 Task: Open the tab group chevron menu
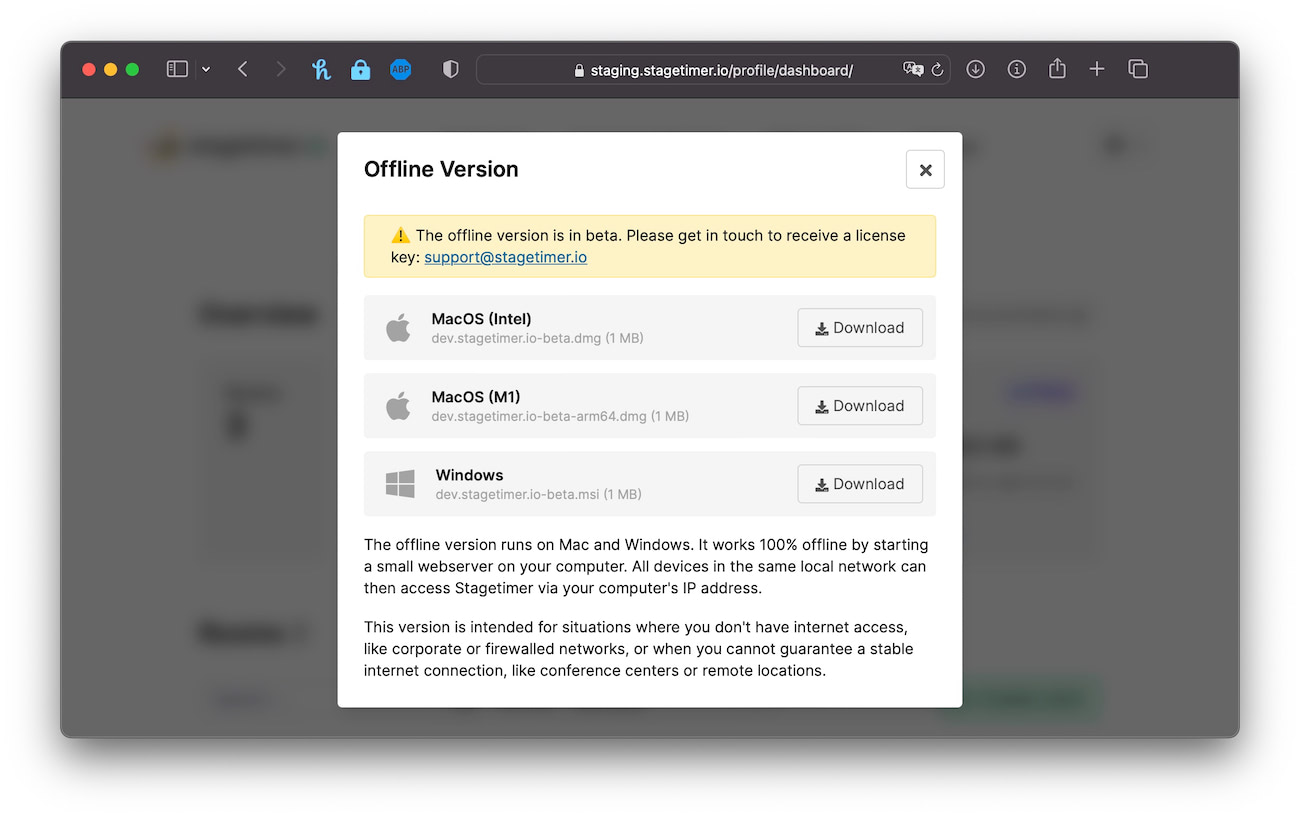pos(206,69)
